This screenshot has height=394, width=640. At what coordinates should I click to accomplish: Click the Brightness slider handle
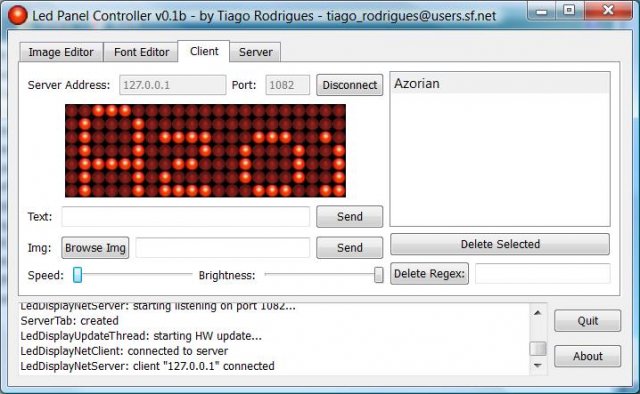click(x=379, y=275)
